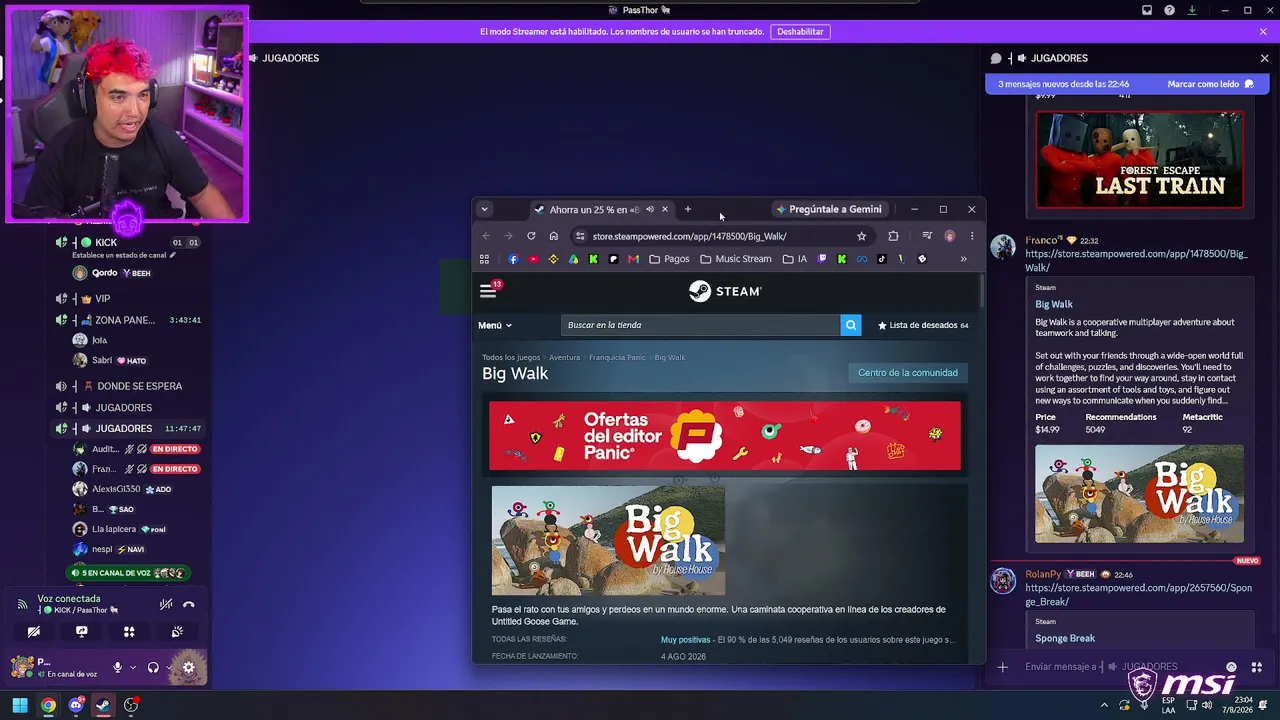Open Discord from the Windows taskbar

76,705
